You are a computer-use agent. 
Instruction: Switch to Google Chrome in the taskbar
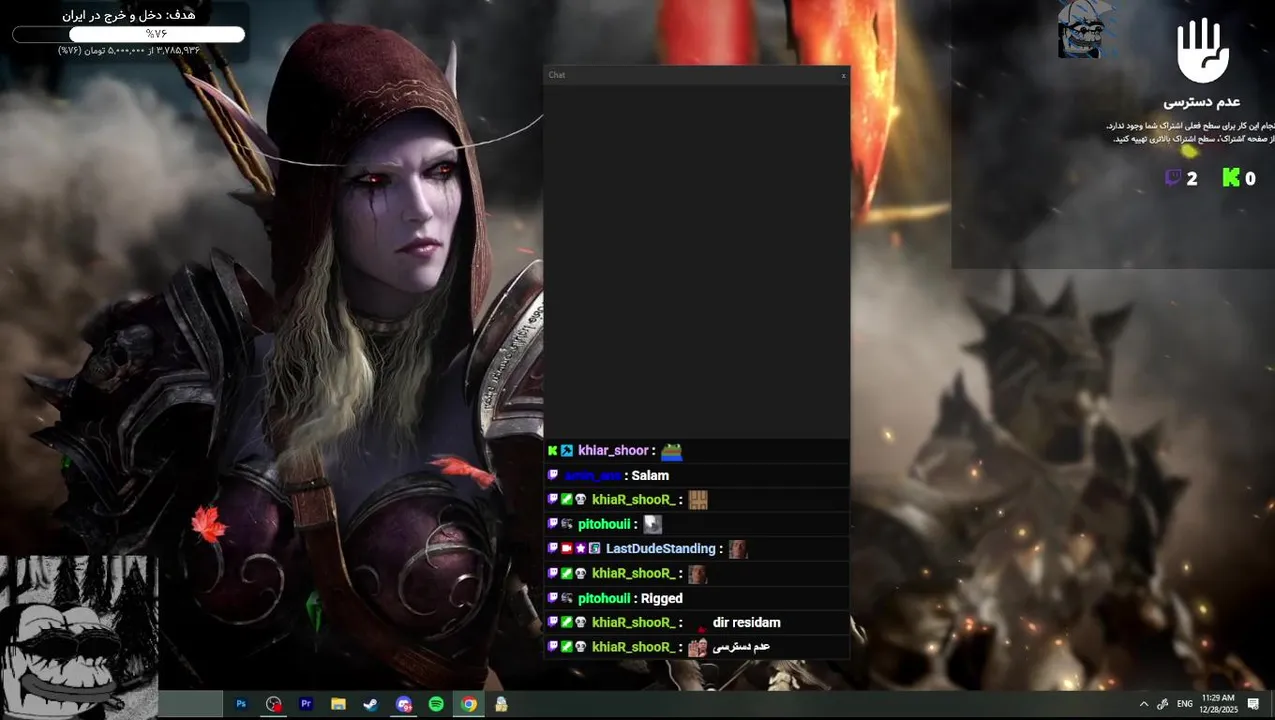[468, 704]
